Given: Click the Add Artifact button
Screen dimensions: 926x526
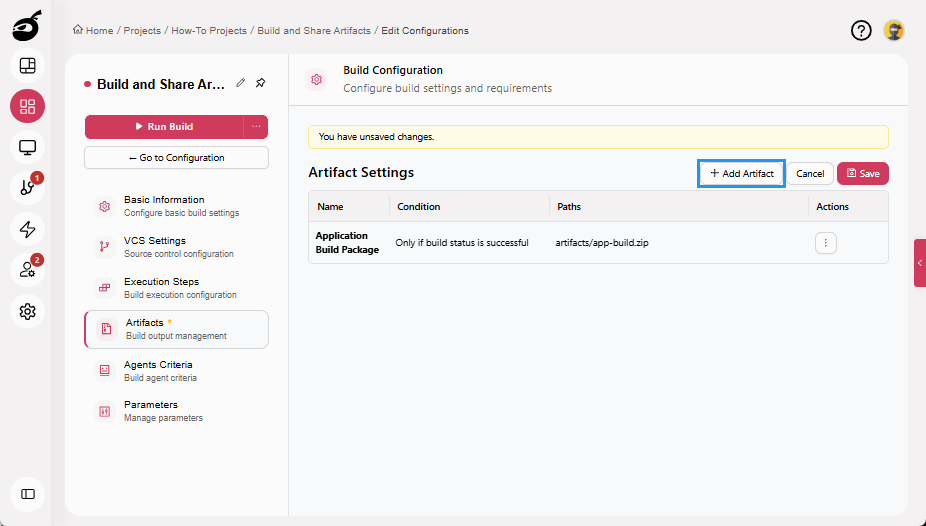Looking at the screenshot, I should pos(742,174).
